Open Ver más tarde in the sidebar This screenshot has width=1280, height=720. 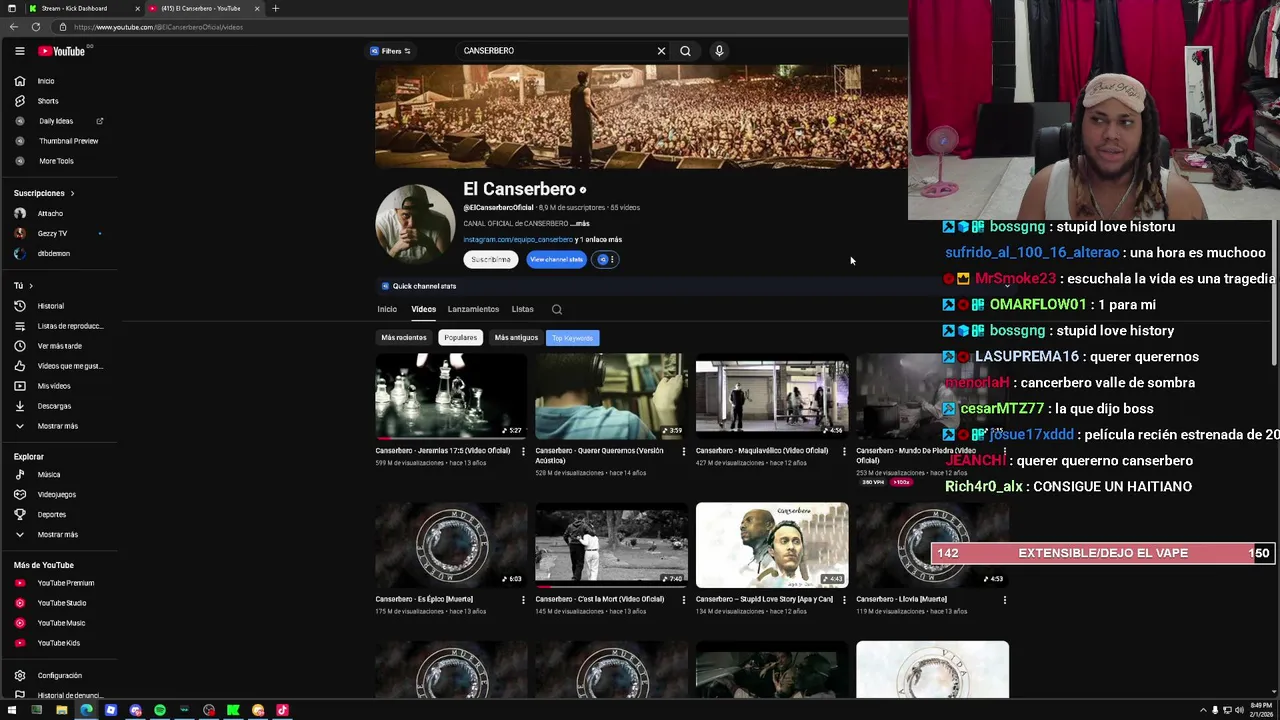tap(59, 346)
